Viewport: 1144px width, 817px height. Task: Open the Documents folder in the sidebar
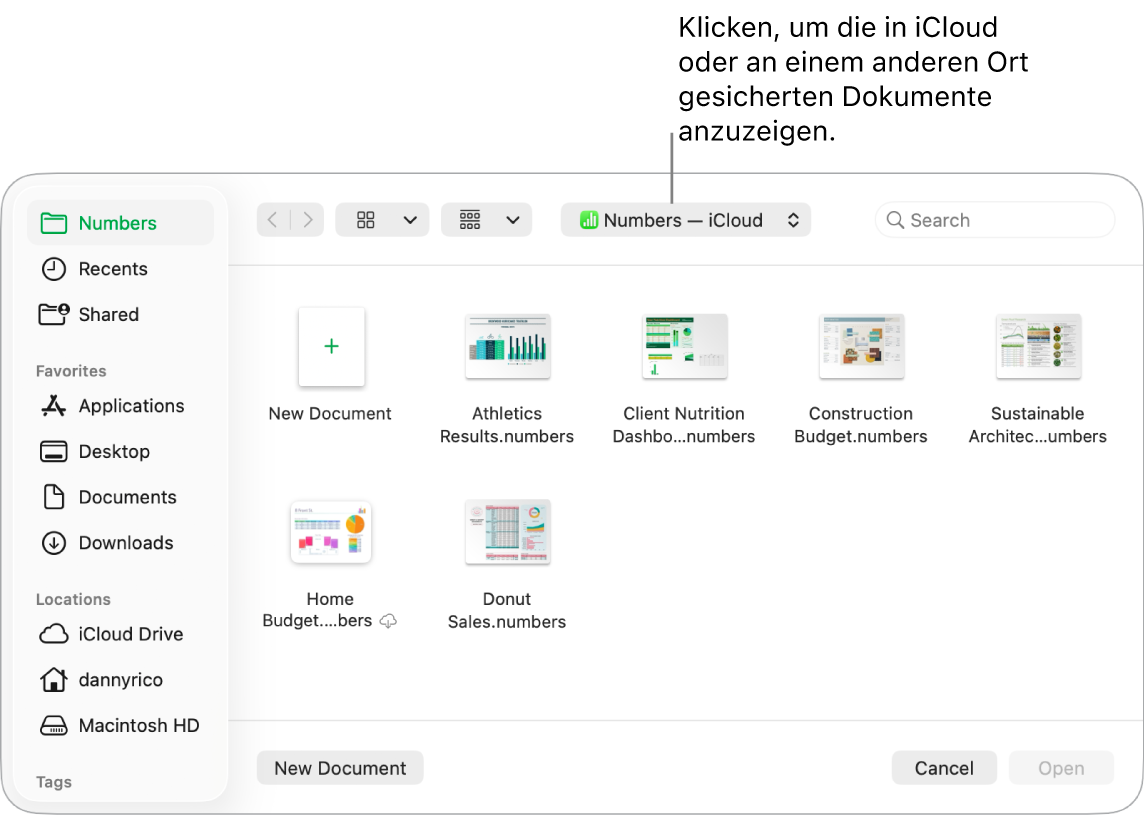pyautogui.click(x=126, y=497)
